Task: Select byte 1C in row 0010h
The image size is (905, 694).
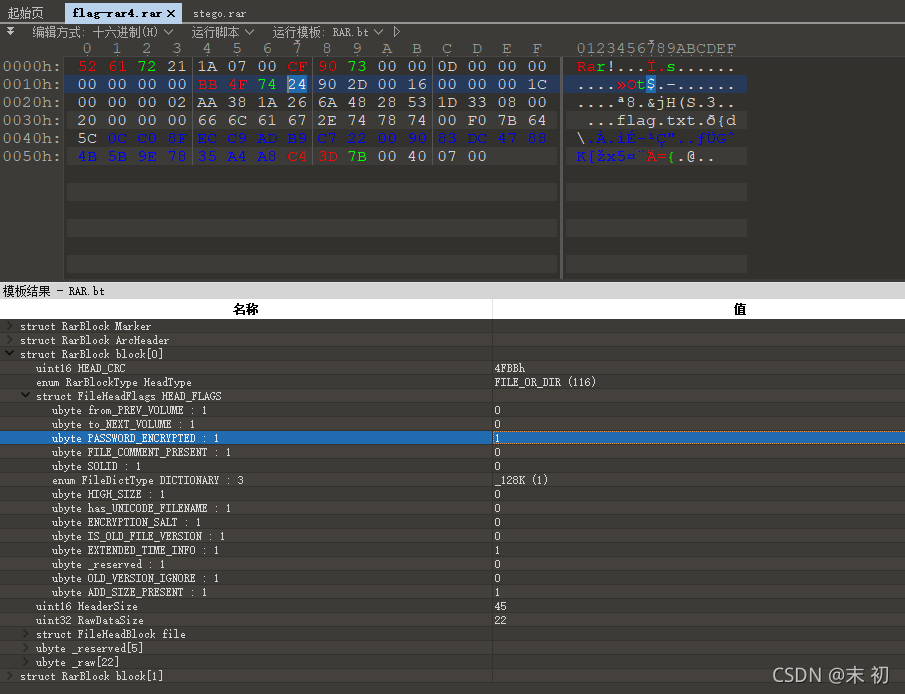Action: coord(537,84)
